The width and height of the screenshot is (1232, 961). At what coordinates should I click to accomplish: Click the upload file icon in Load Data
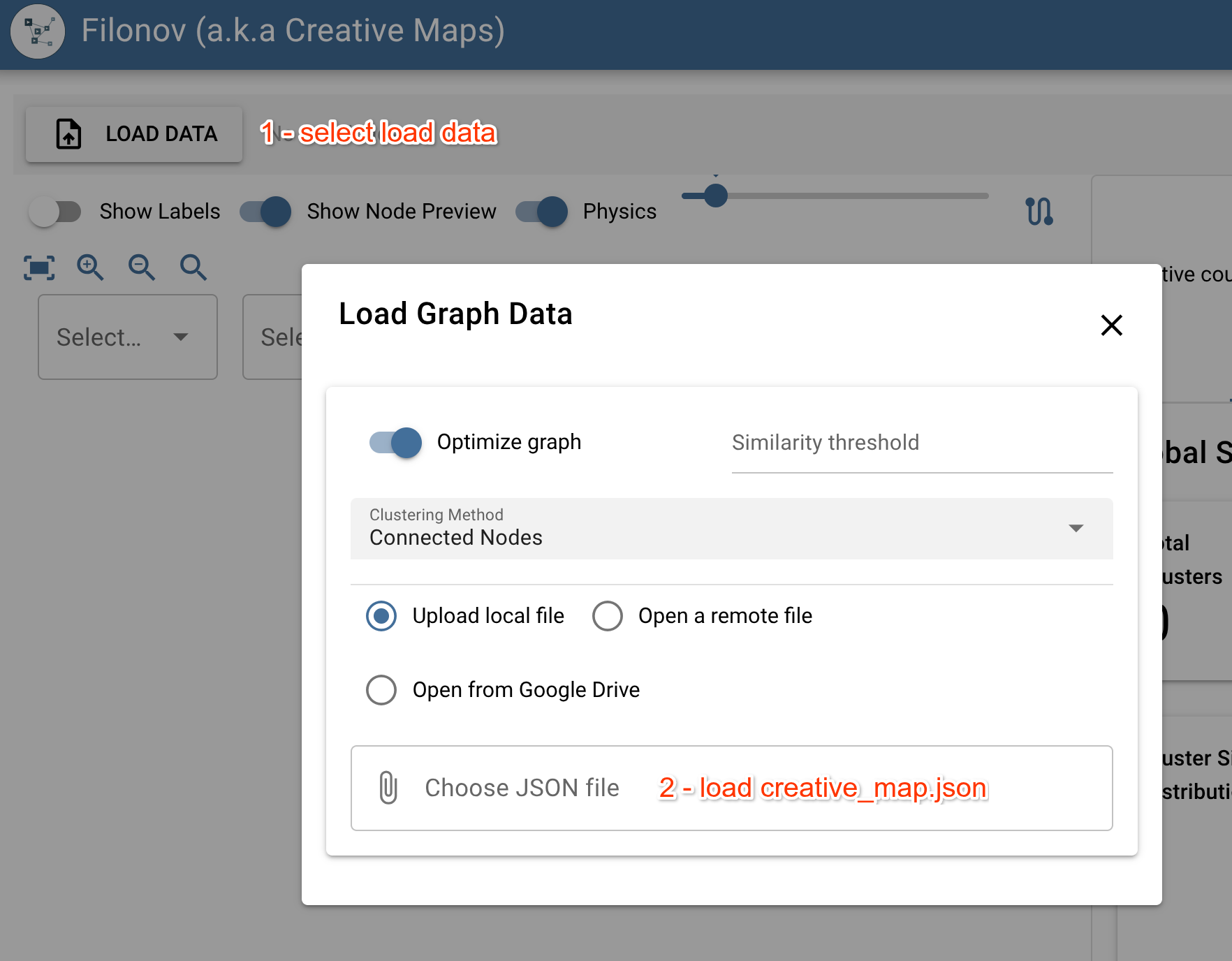[68, 134]
